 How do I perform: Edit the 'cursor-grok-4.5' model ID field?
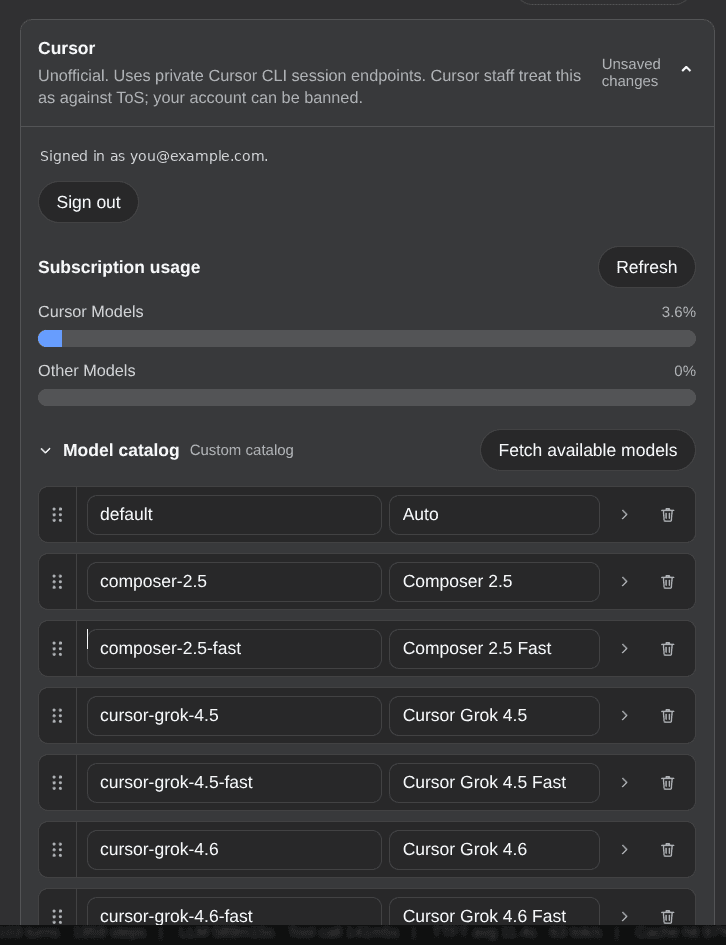(x=234, y=715)
